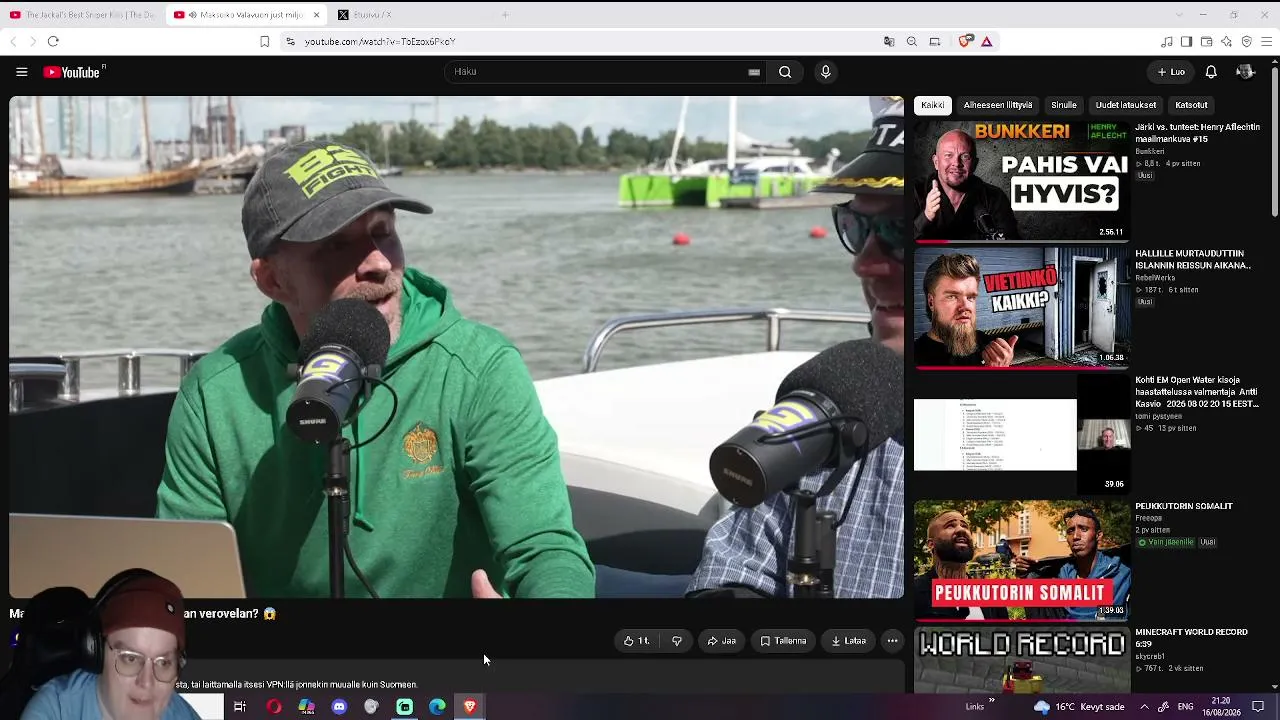This screenshot has height=720, width=1280.
Task: Expand the Links toolbar chevron on taskbar
Action: pyautogui.click(x=992, y=701)
